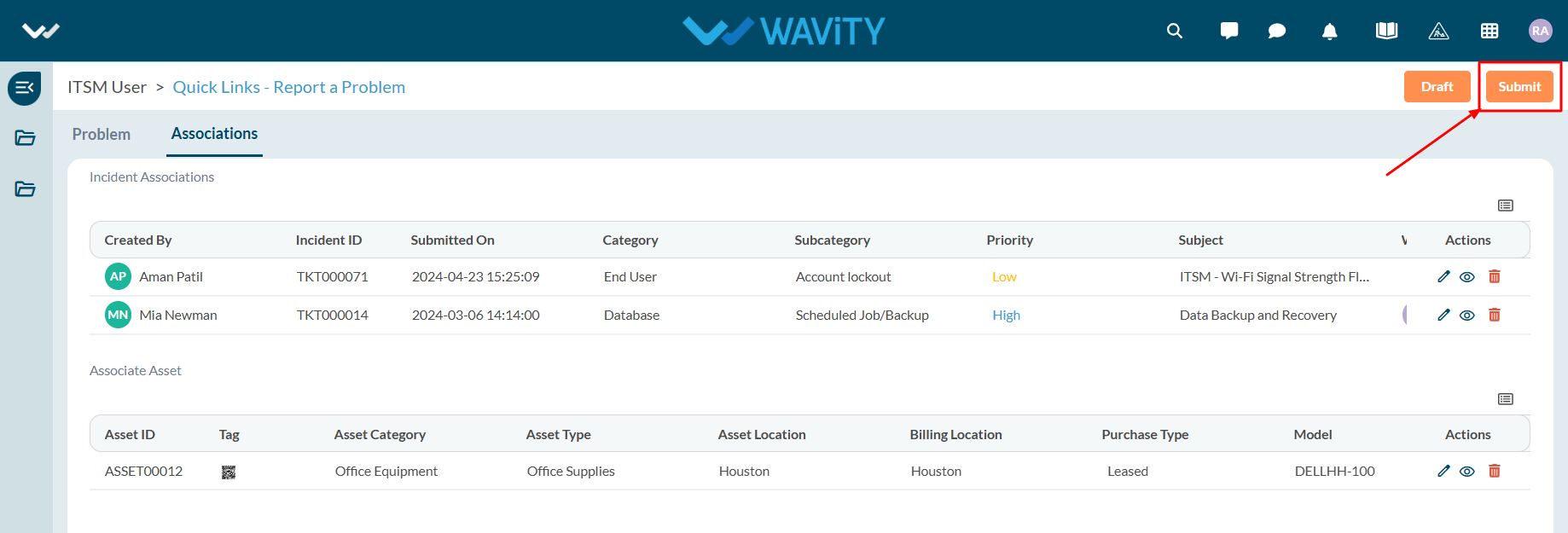Click the triangle design icon in header
Screen dimensions: 1568x533
pos(1438,32)
